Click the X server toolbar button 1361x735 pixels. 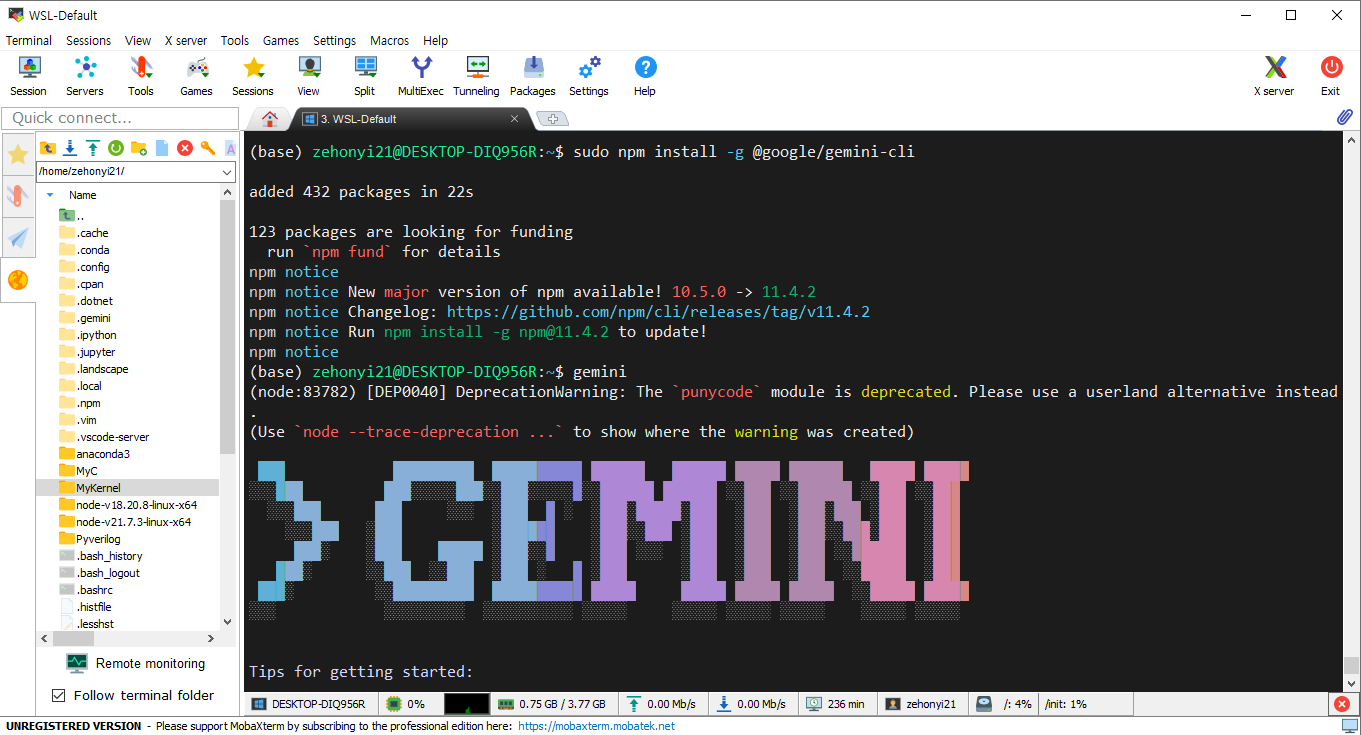tap(1274, 76)
